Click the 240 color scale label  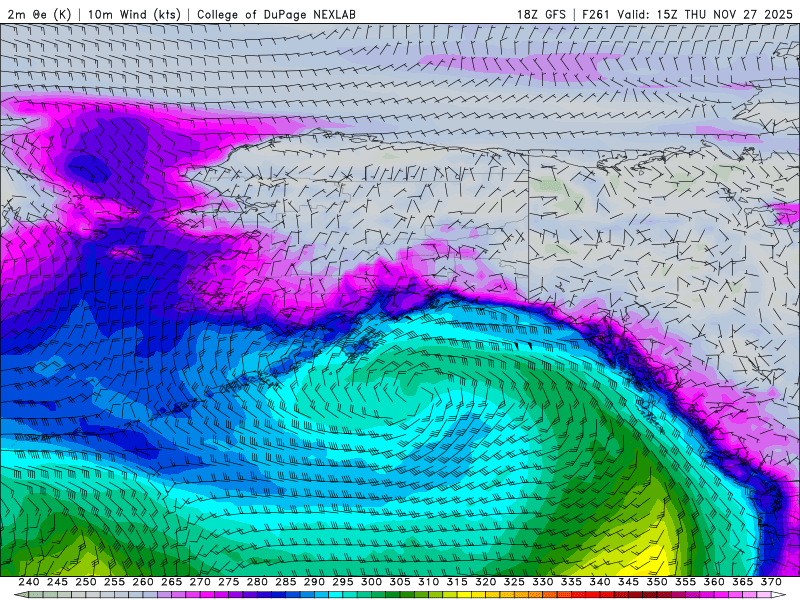29,582
